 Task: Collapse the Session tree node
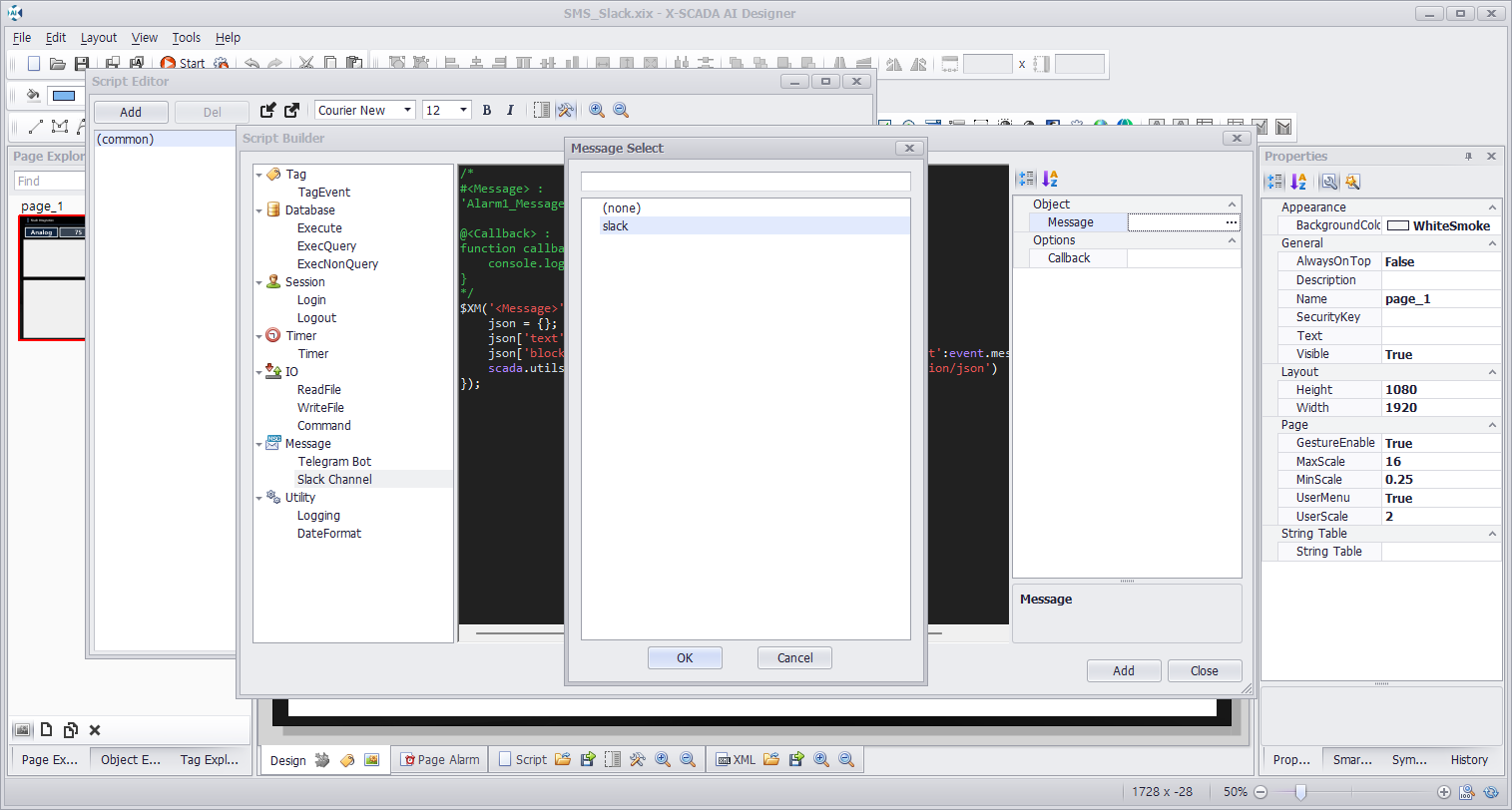tap(259, 282)
